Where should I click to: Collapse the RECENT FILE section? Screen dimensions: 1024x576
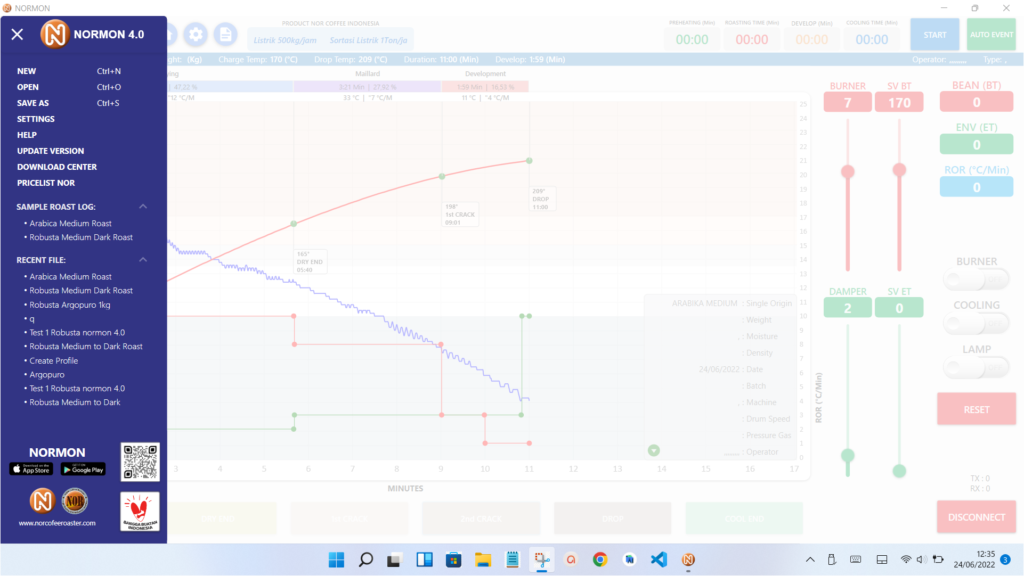point(143,260)
